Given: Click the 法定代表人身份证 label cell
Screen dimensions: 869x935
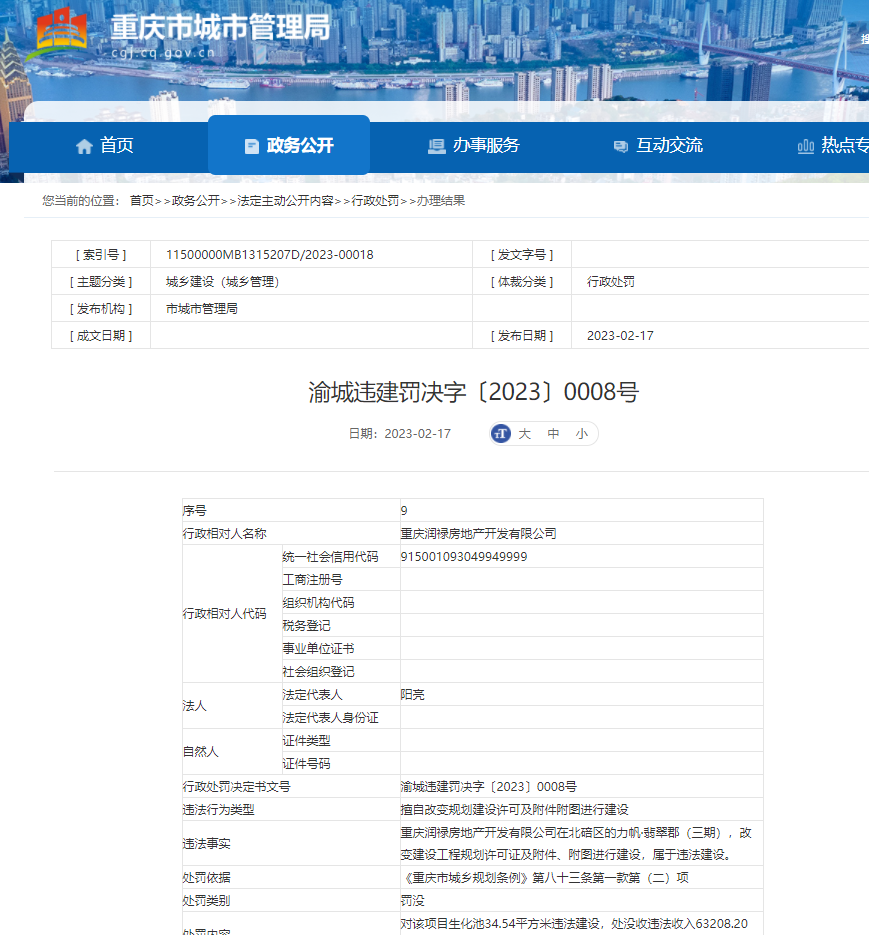Looking at the screenshot, I should 341,718.
